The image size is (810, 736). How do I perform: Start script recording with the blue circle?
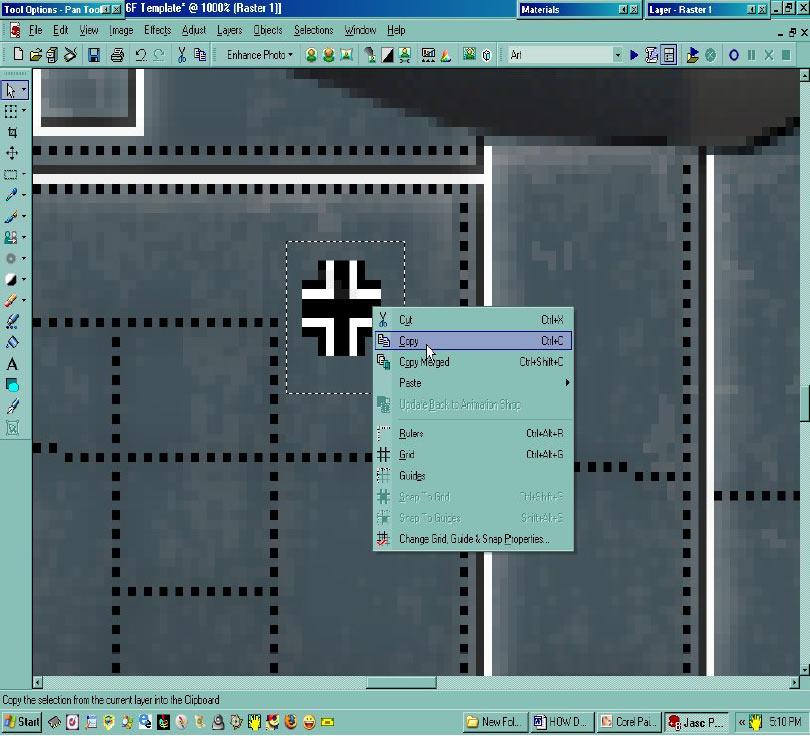(734, 55)
